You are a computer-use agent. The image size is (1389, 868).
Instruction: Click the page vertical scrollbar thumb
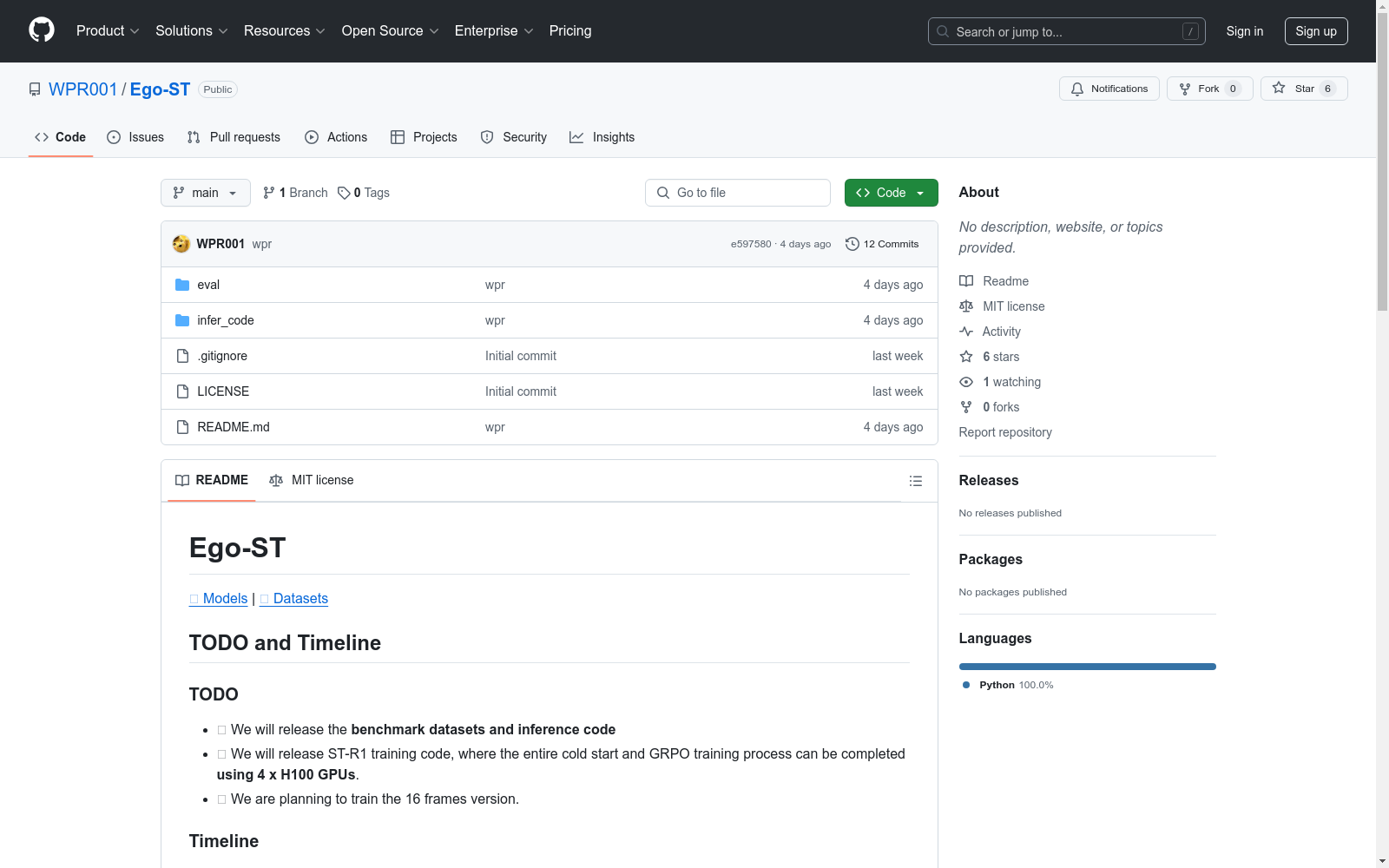tap(1382, 161)
